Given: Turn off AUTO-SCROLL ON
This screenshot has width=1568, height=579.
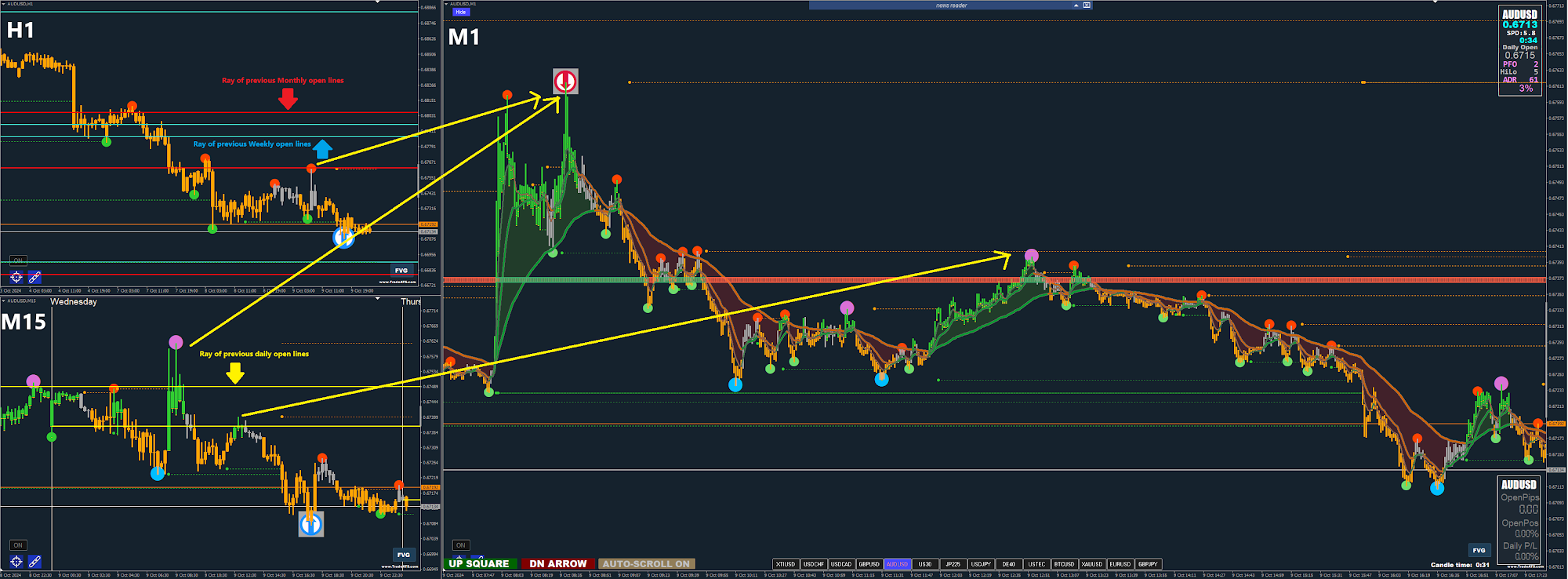Looking at the screenshot, I should (x=646, y=564).
